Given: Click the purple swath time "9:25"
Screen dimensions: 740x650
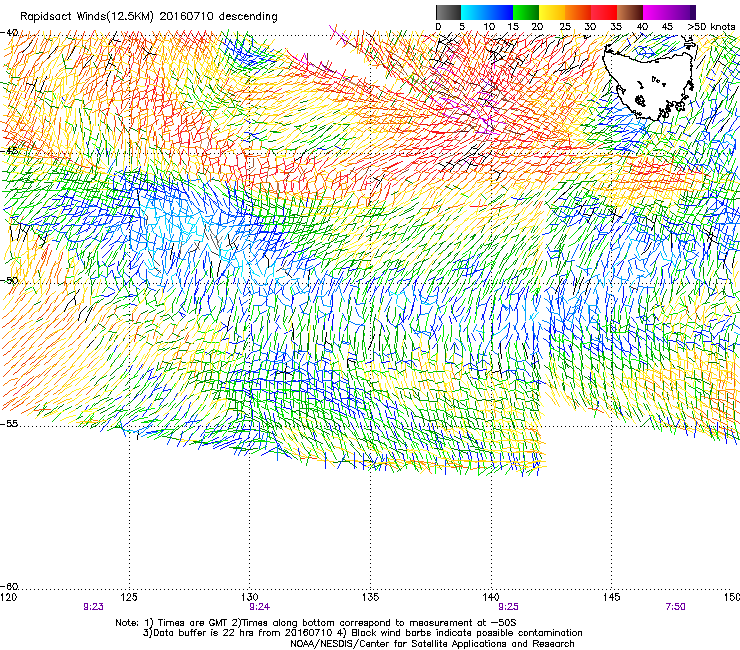Looking at the screenshot, I should [508, 607].
